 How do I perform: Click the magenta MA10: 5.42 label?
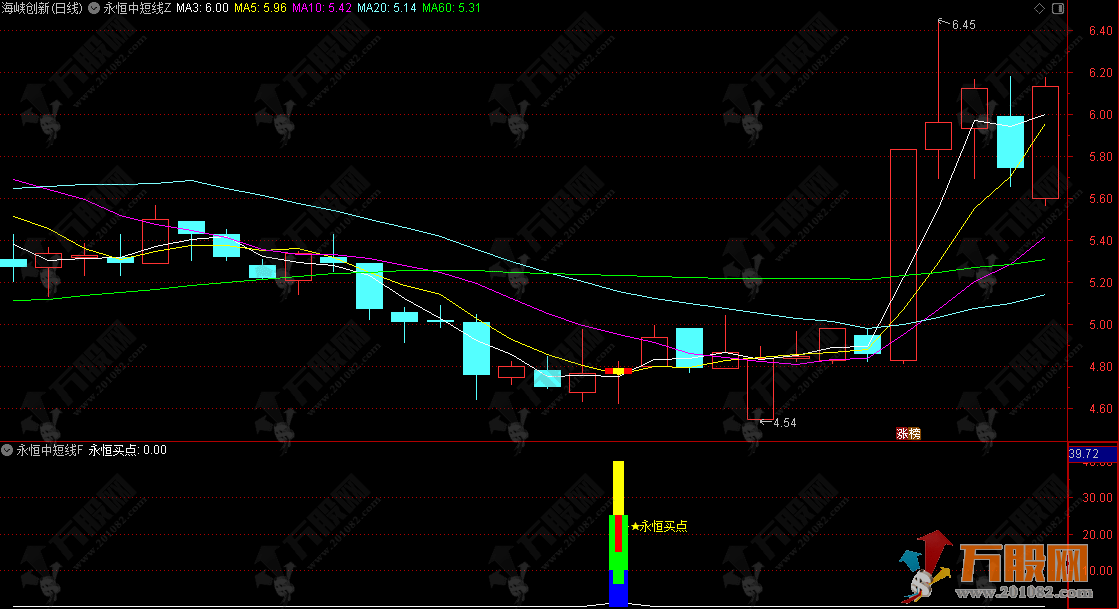pos(322,9)
